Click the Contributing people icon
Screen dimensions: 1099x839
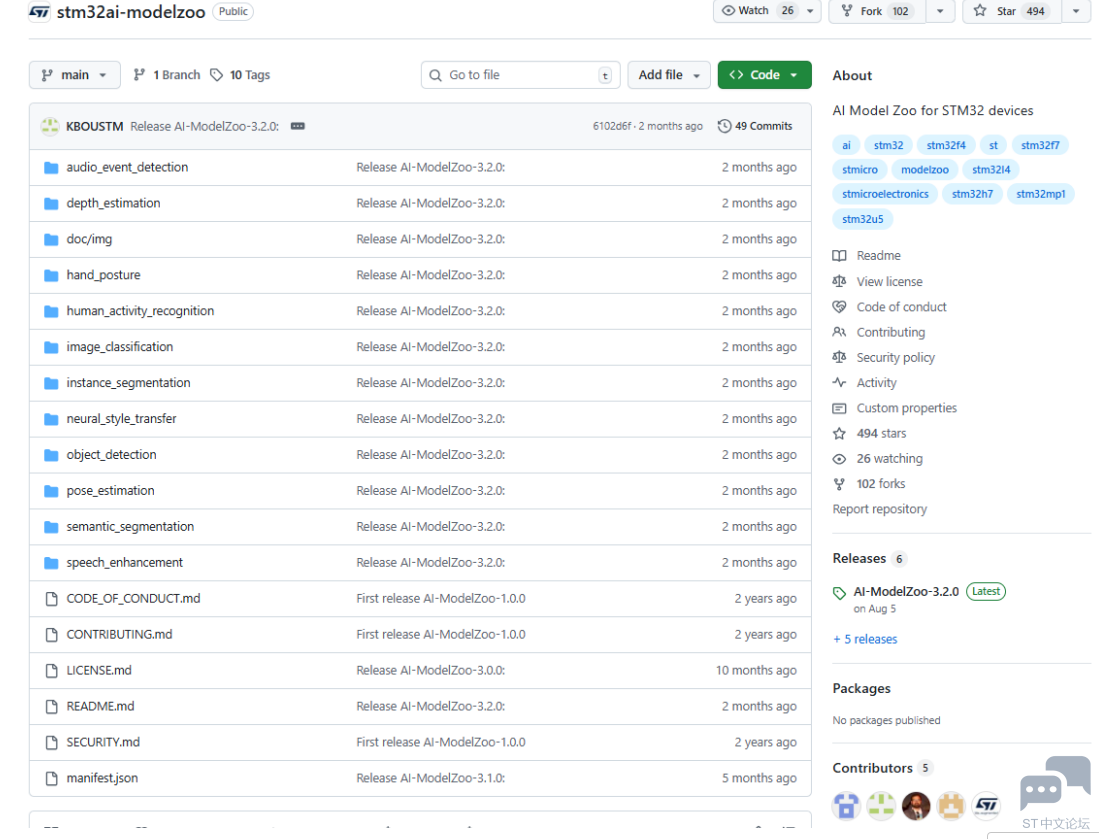pos(839,332)
